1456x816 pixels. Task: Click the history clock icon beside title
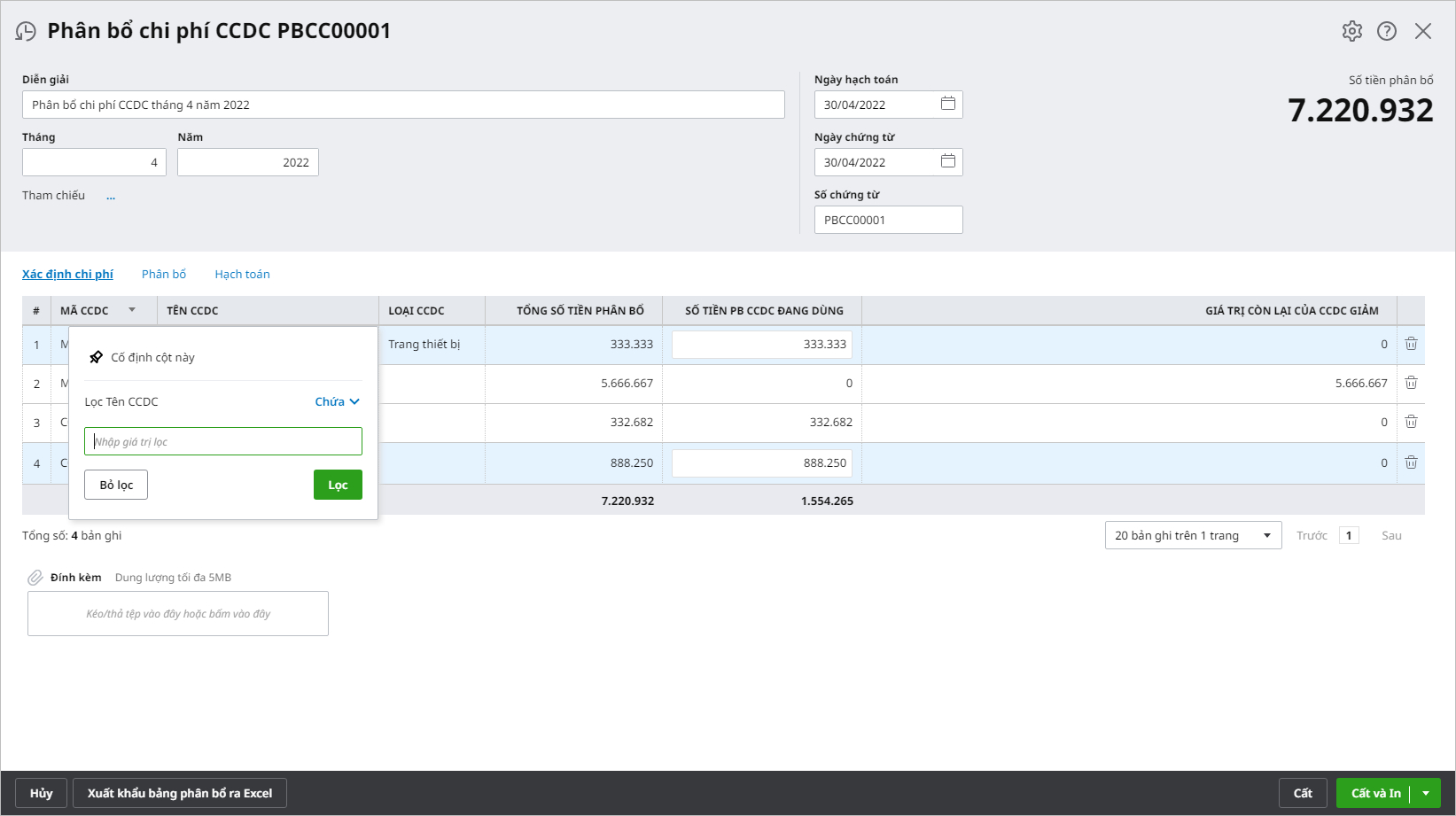click(26, 32)
